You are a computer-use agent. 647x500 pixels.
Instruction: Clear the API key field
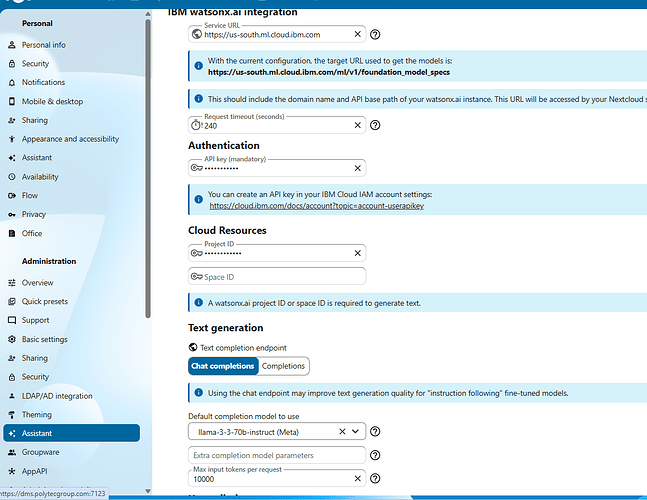tap(357, 168)
